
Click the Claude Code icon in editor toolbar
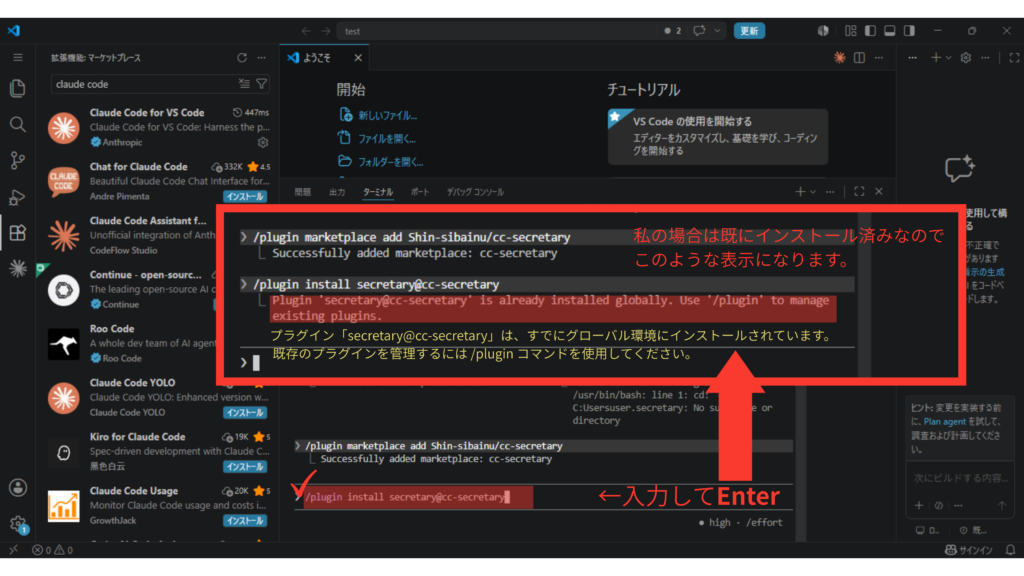(840, 57)
